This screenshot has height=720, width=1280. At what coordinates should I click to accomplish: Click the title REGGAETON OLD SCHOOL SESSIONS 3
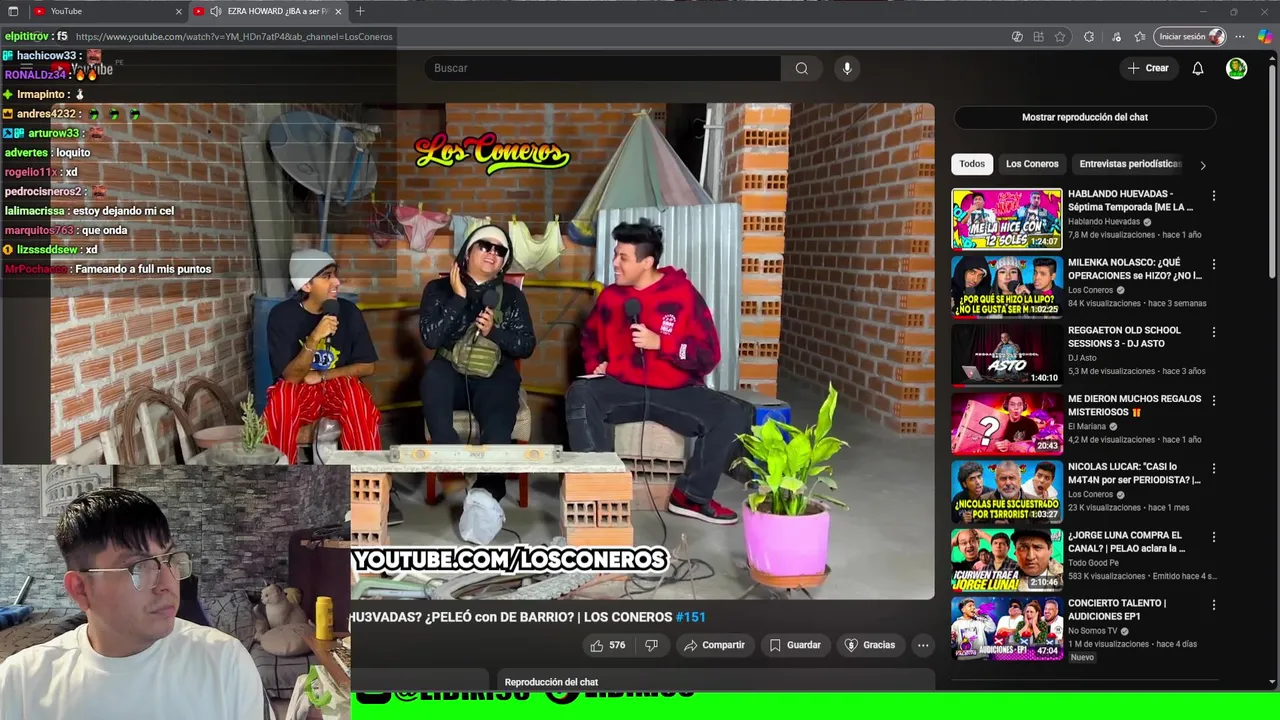(1124, 336)
